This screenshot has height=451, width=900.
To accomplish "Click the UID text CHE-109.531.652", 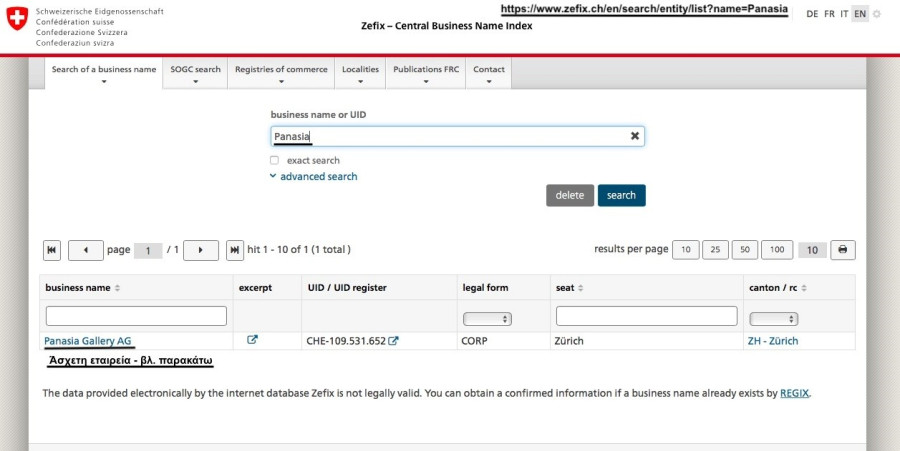I will (x=346, y=341).
